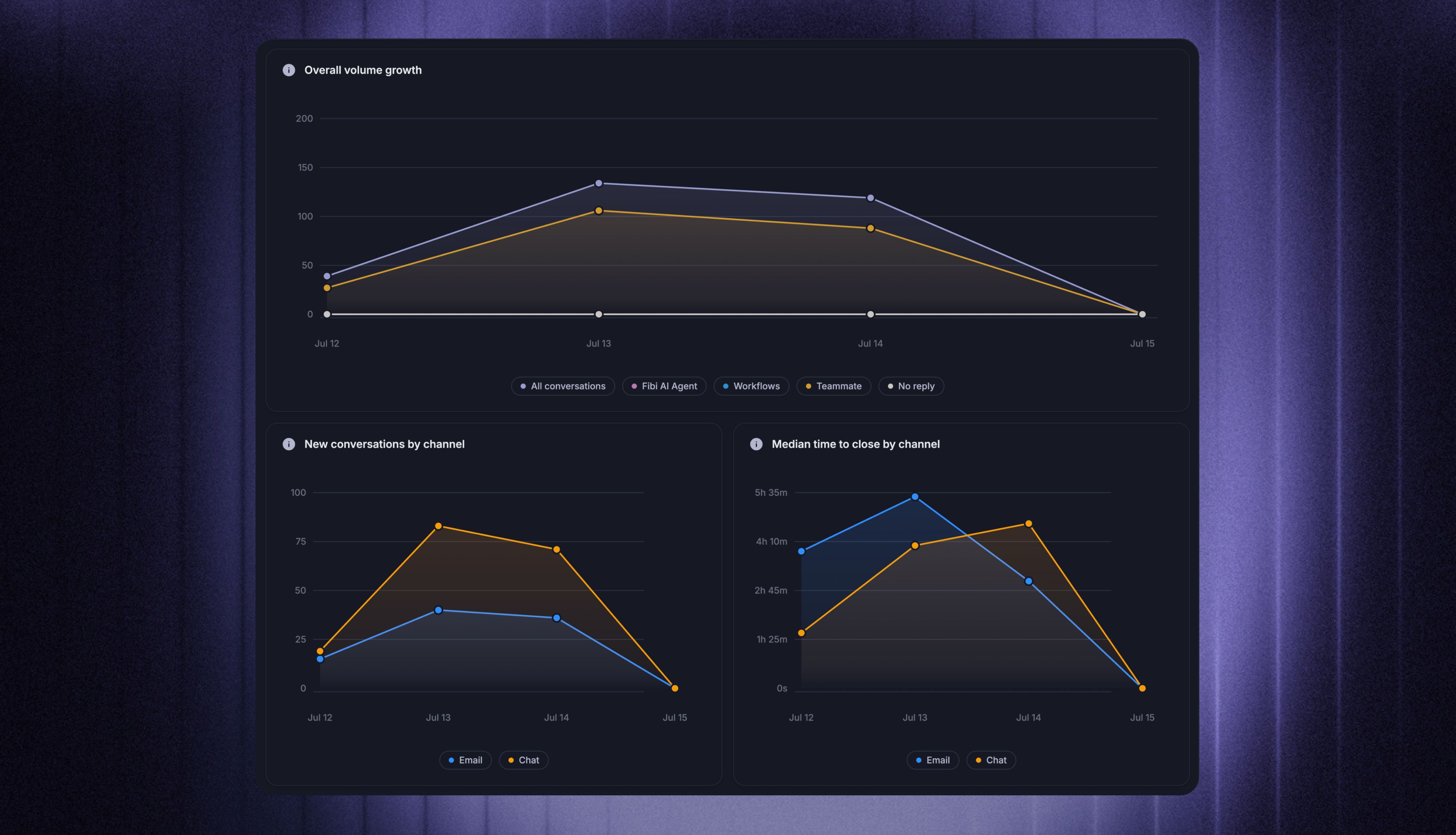Click the 2h 45m axis label

(x=771, y=590)
